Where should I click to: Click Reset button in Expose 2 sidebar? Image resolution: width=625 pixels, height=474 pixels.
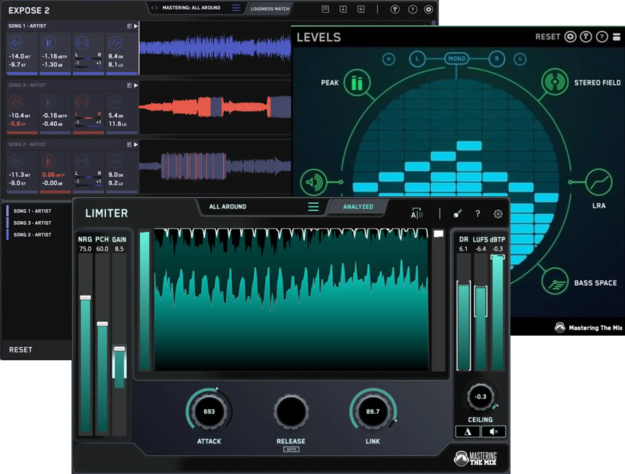click(x=21, y=350)
